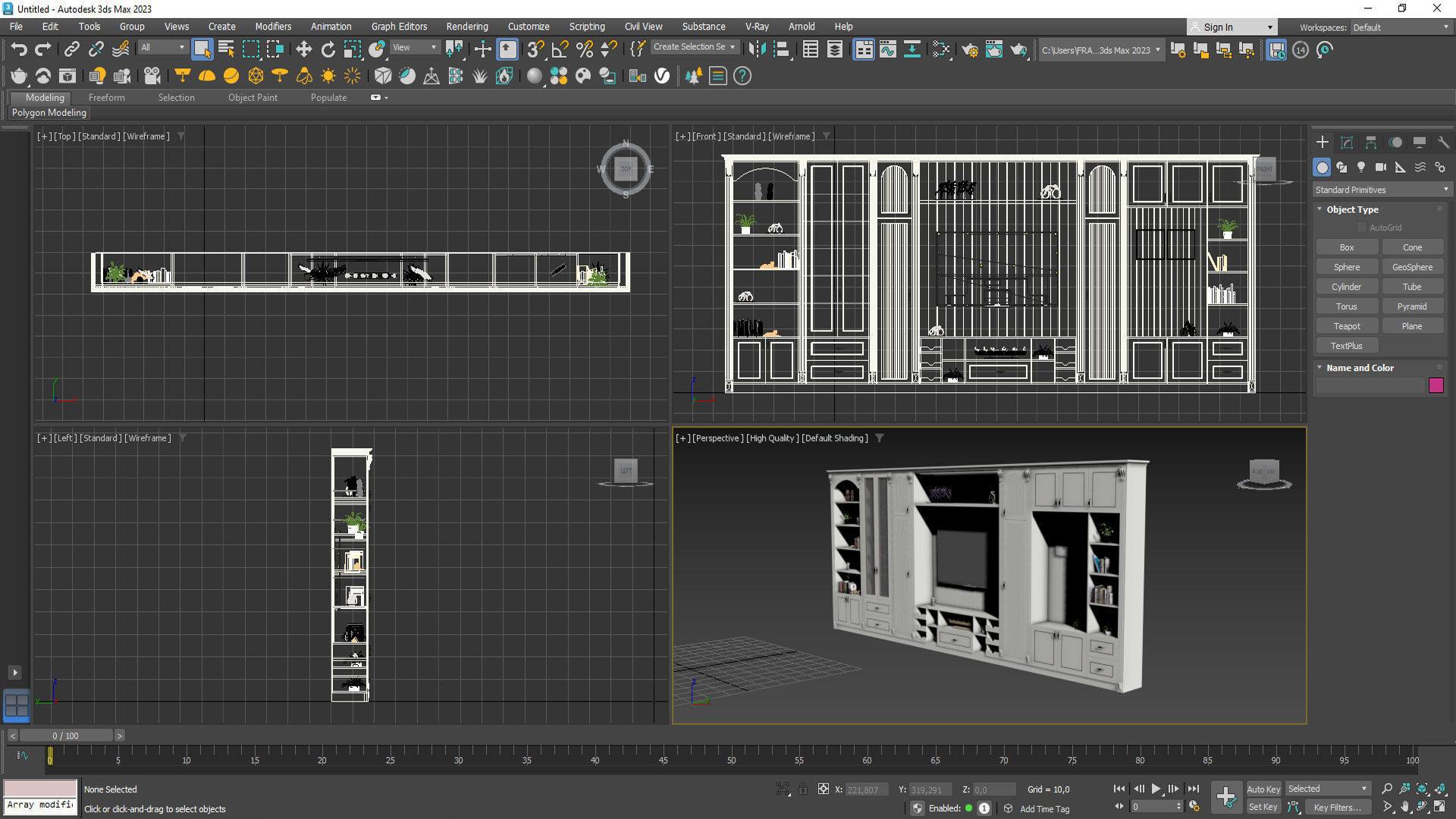Click frame 50 on the timeline
The width and height of the screenshot is (1456, 819).
coord(731,758)
